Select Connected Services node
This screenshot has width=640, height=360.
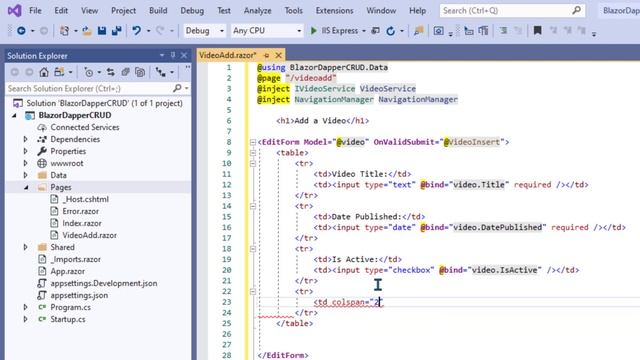point(84,127)
